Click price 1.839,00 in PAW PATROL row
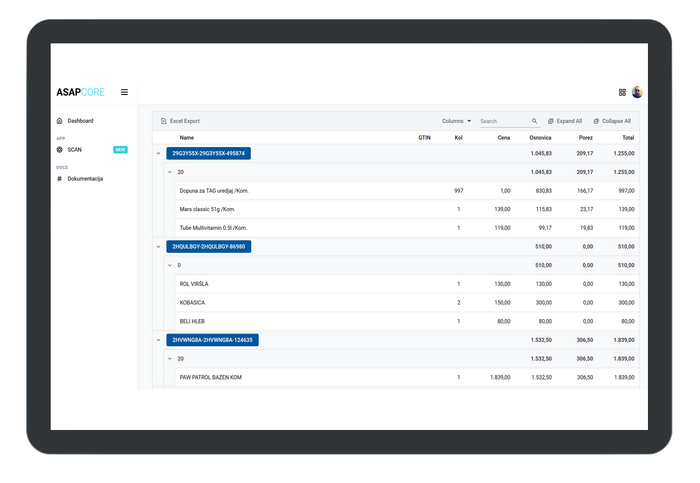Screen dimensions: 700x483 point(500,377)
